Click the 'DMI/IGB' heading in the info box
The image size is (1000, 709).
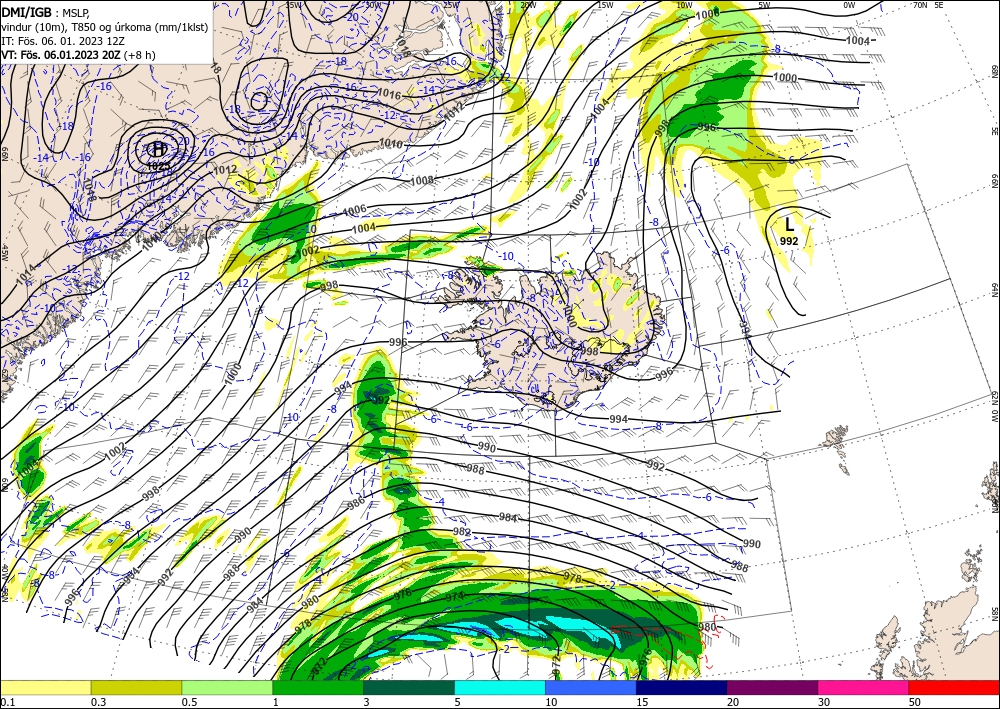[x=27, y=11]
